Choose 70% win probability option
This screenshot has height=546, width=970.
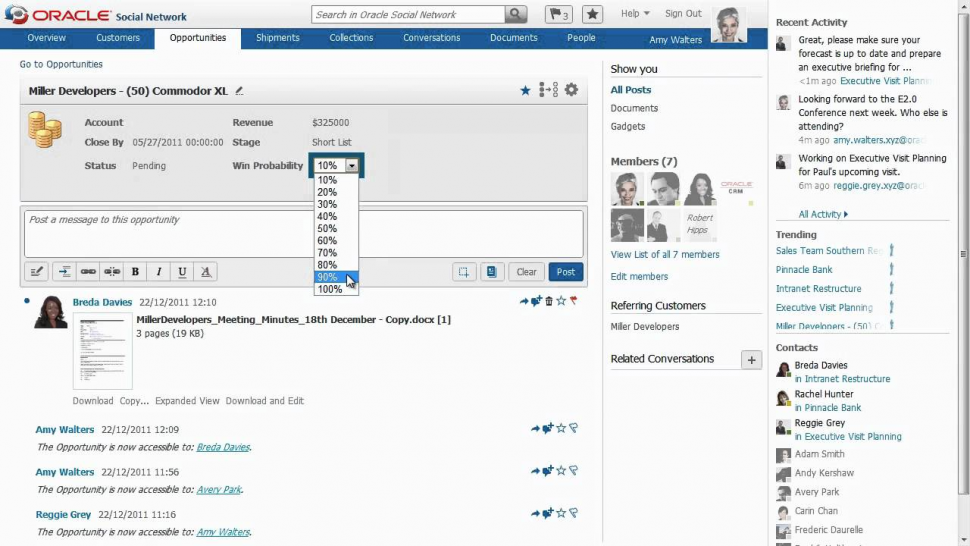click(x=336, y=252)
